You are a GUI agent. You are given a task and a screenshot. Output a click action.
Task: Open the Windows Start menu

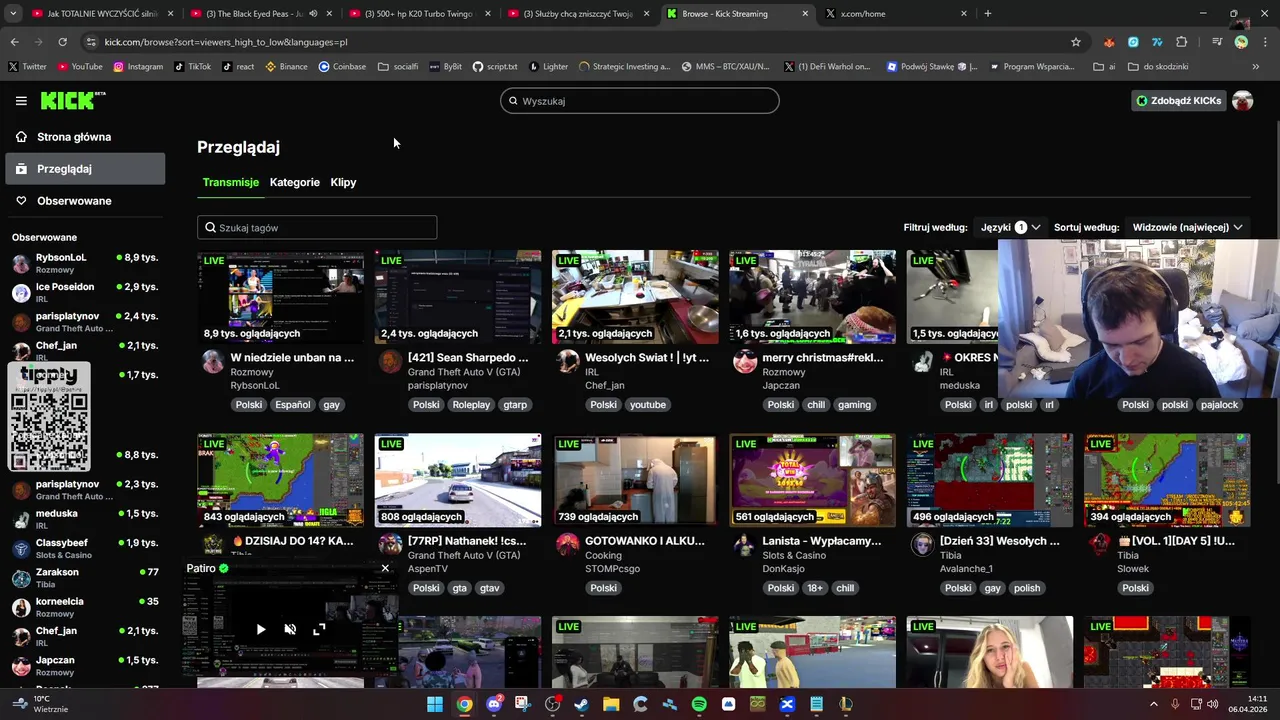[435, 704]
